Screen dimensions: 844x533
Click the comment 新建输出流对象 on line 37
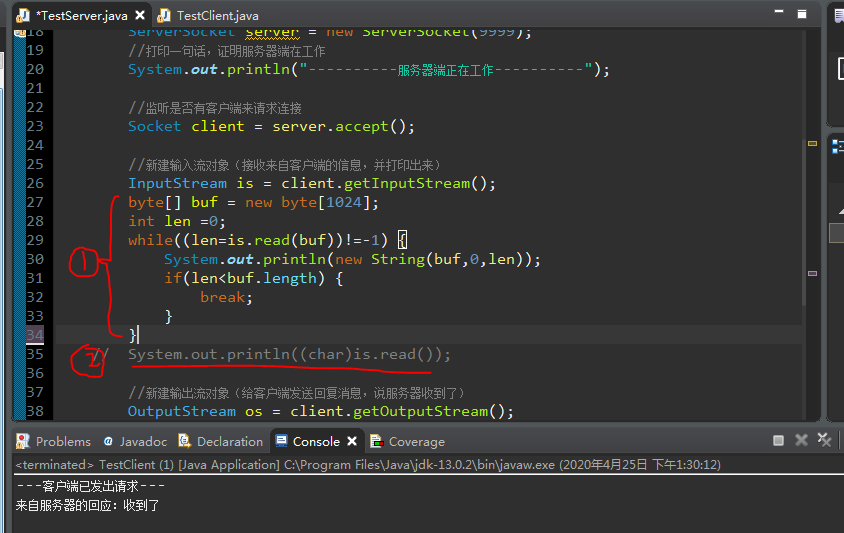(297, 392)
